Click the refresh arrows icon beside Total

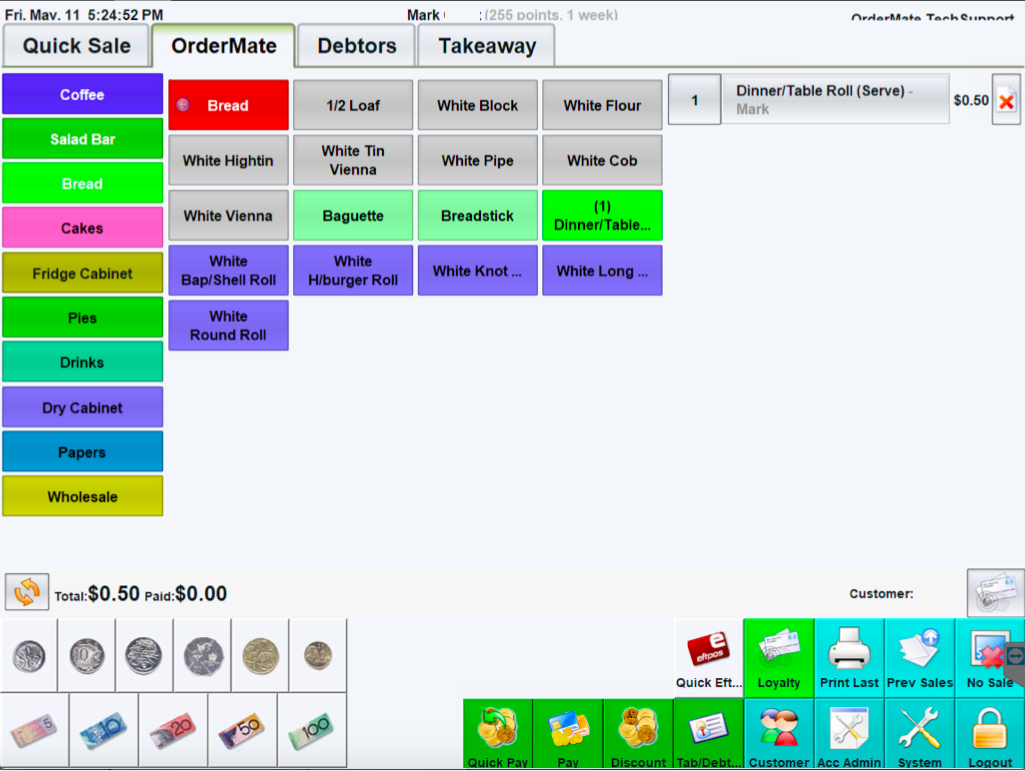(27, 592)
